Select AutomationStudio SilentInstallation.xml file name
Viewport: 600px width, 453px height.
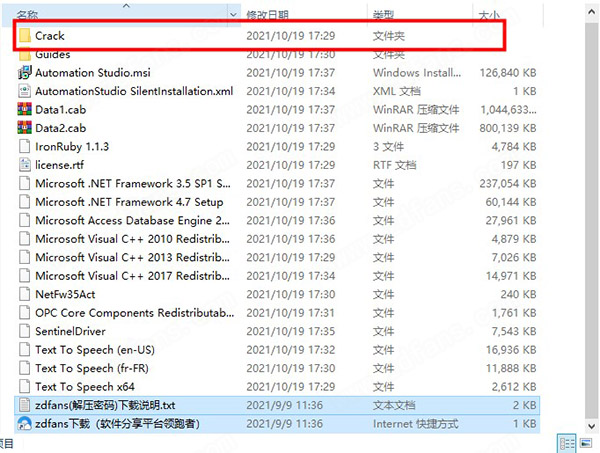(134, 91)
